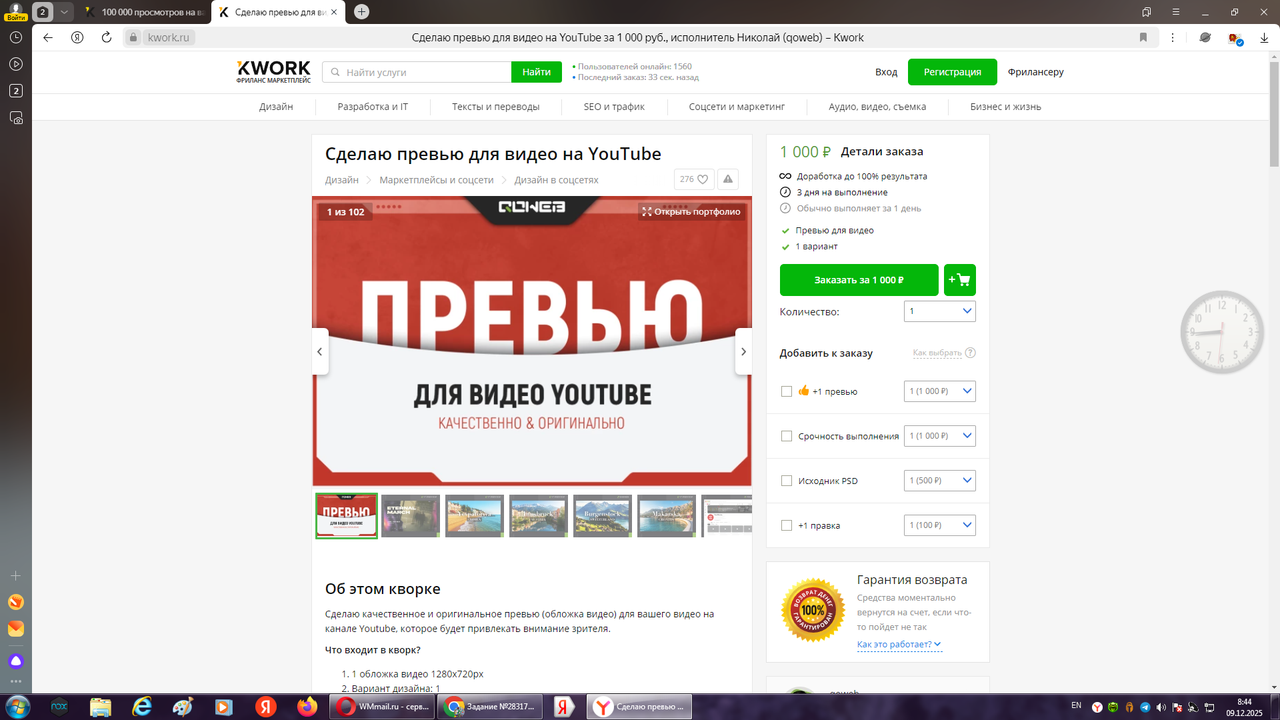
Task: Click the green Найти search button
Action: 536,72
